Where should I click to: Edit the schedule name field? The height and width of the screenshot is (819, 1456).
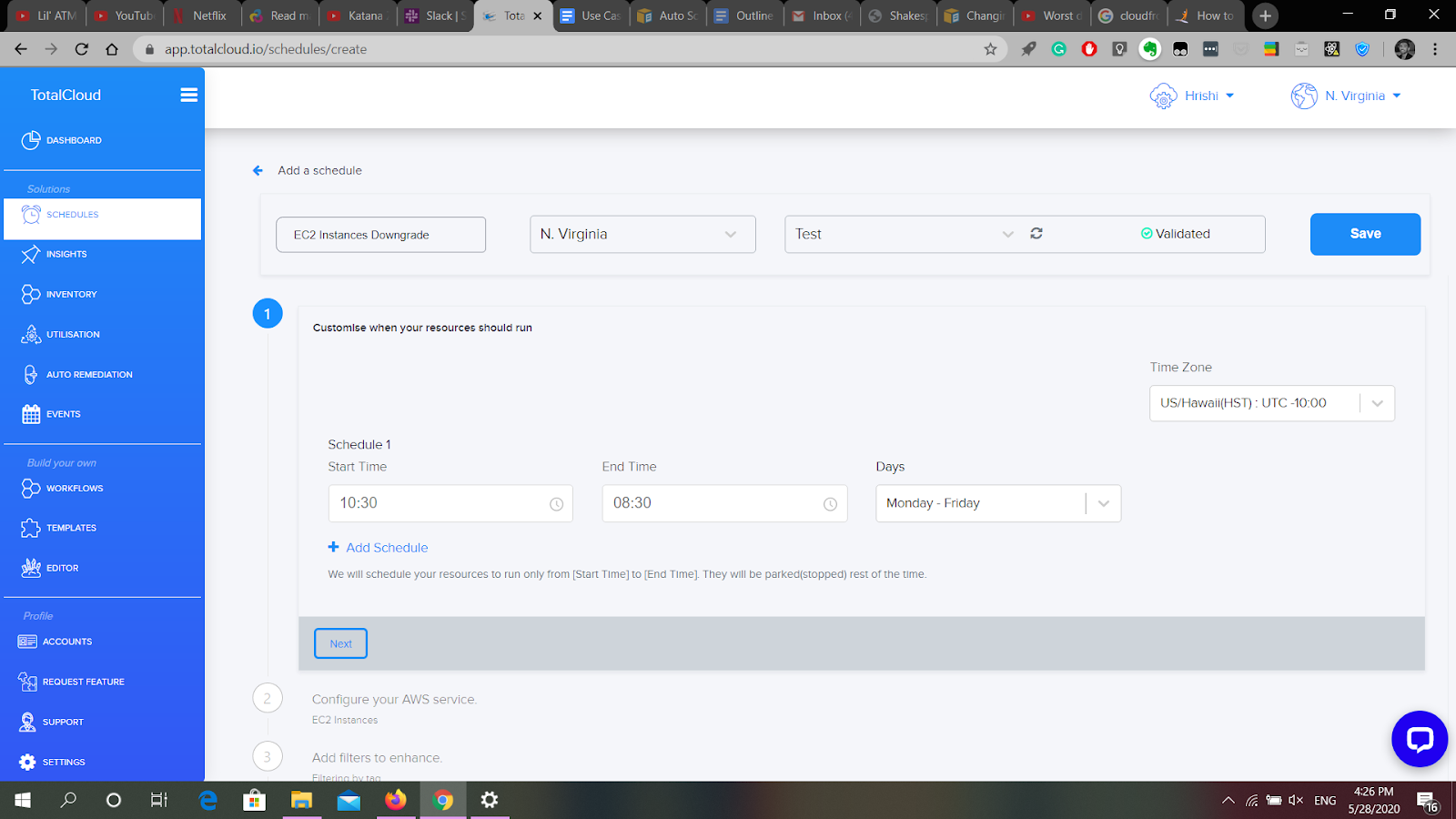(x=380, y=235)
